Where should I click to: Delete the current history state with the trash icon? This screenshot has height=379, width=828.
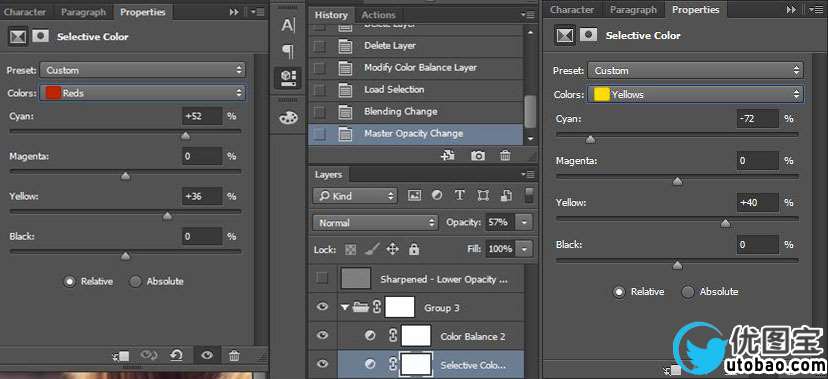505,155
